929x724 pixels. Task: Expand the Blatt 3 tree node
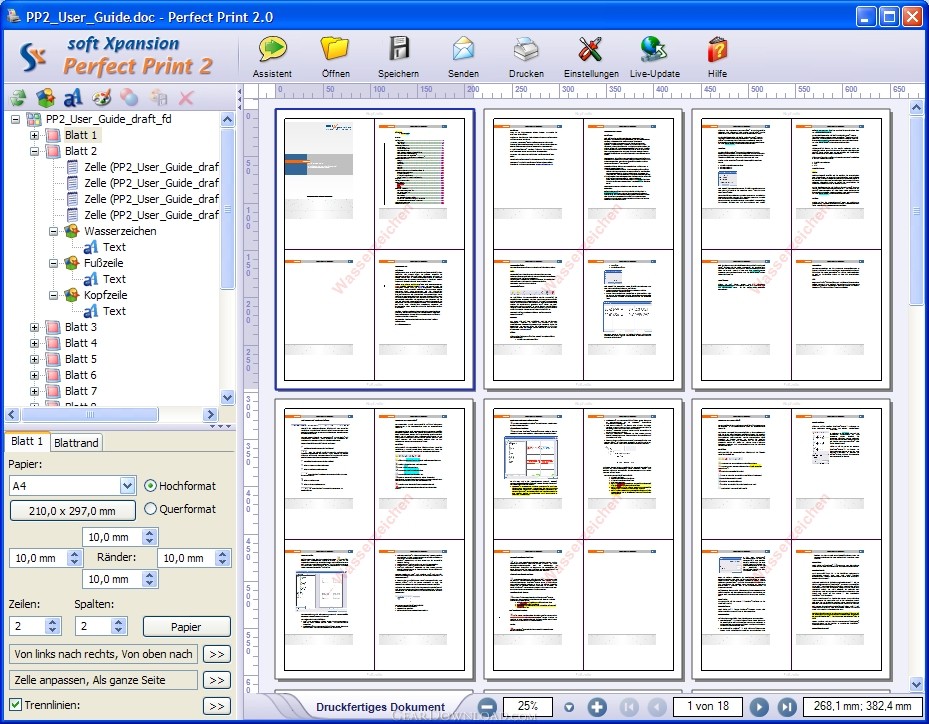coord(34,327)
